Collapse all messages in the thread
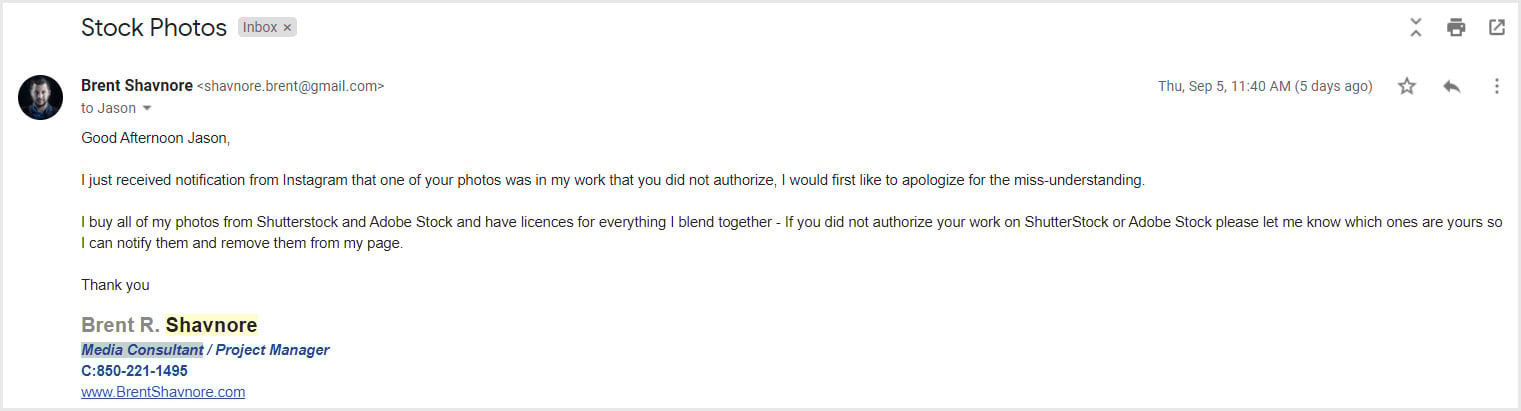The height and width of the screenshot is (411, 1521). pyautogui.click(x=1415, y=27)
